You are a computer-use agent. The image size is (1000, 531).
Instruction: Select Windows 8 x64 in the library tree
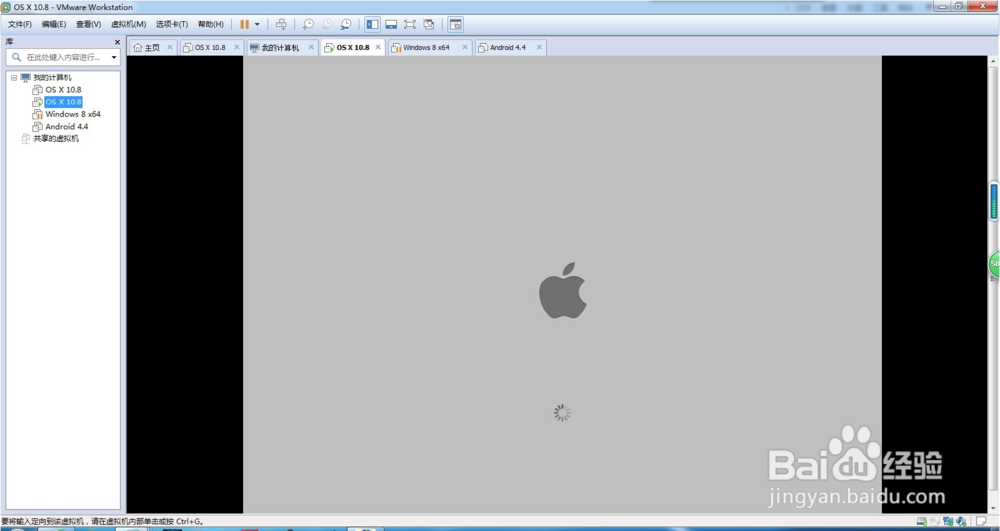[x=73, y=114]
